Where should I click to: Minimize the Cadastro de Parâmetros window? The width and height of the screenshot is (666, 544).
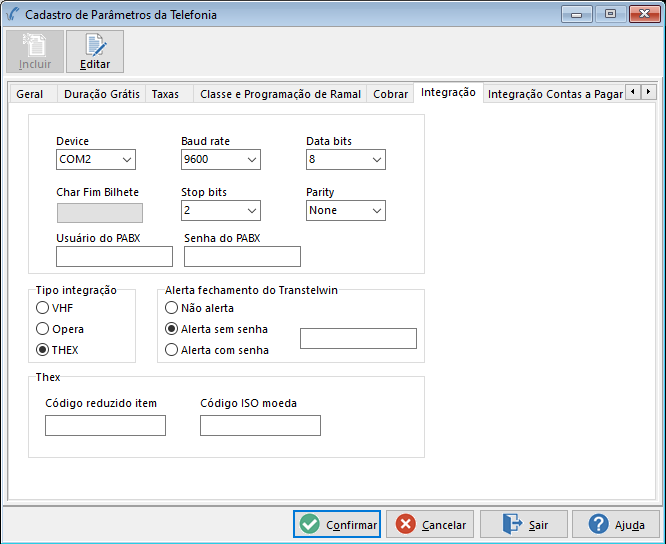click(x=576, y=14)
